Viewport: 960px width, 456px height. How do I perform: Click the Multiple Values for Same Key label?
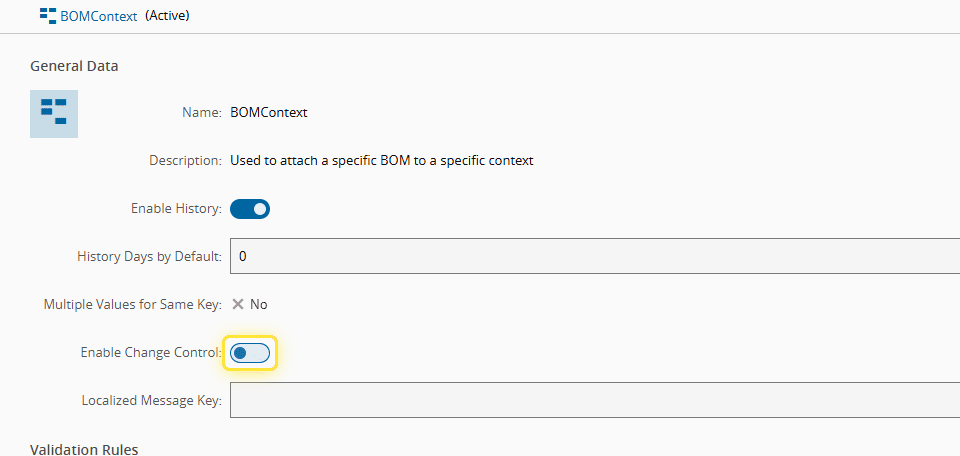coord(132,304)
